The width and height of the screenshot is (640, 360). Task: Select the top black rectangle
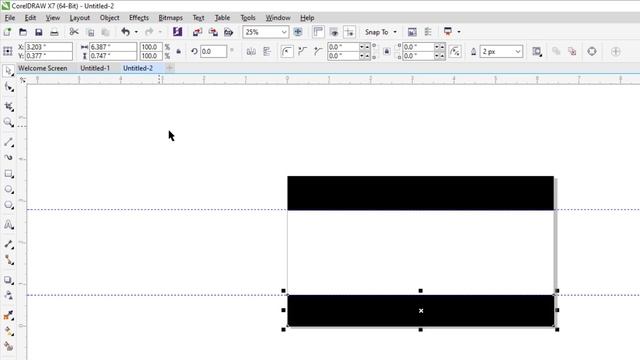point(420,193)
